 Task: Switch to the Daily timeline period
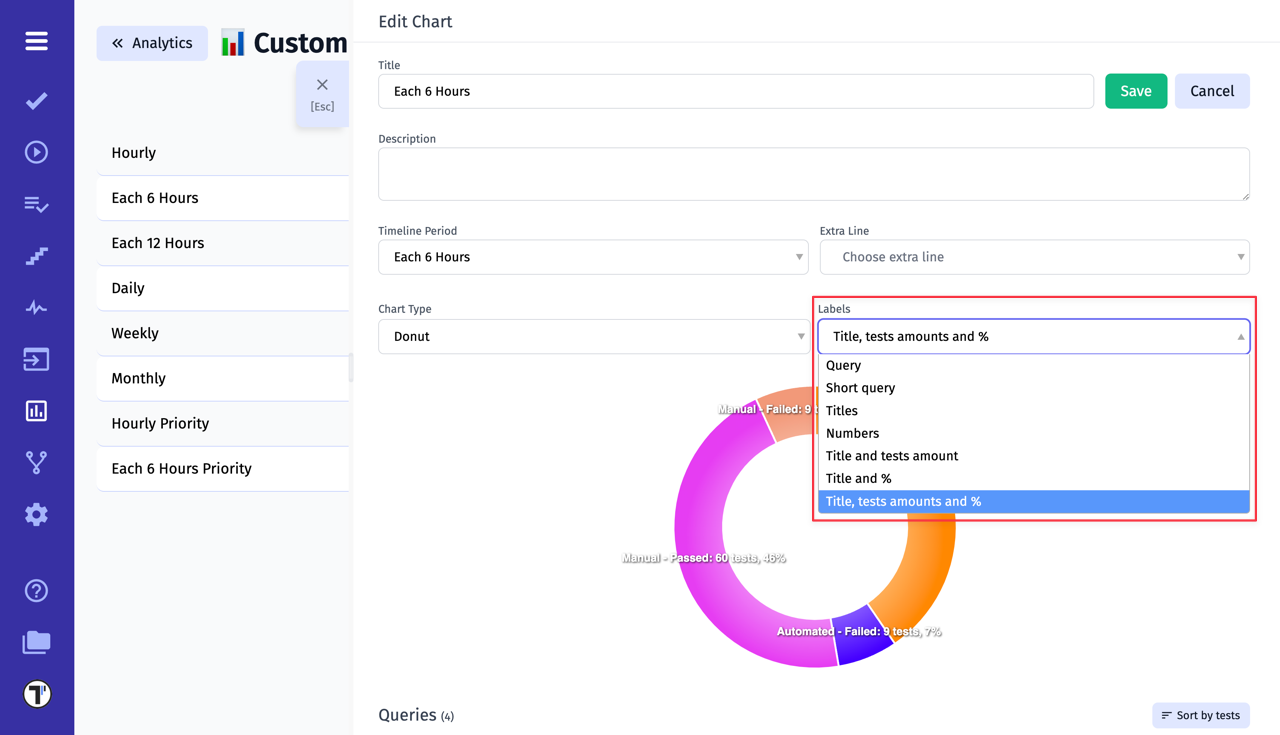pyautogui.click(x=128, y=288)
